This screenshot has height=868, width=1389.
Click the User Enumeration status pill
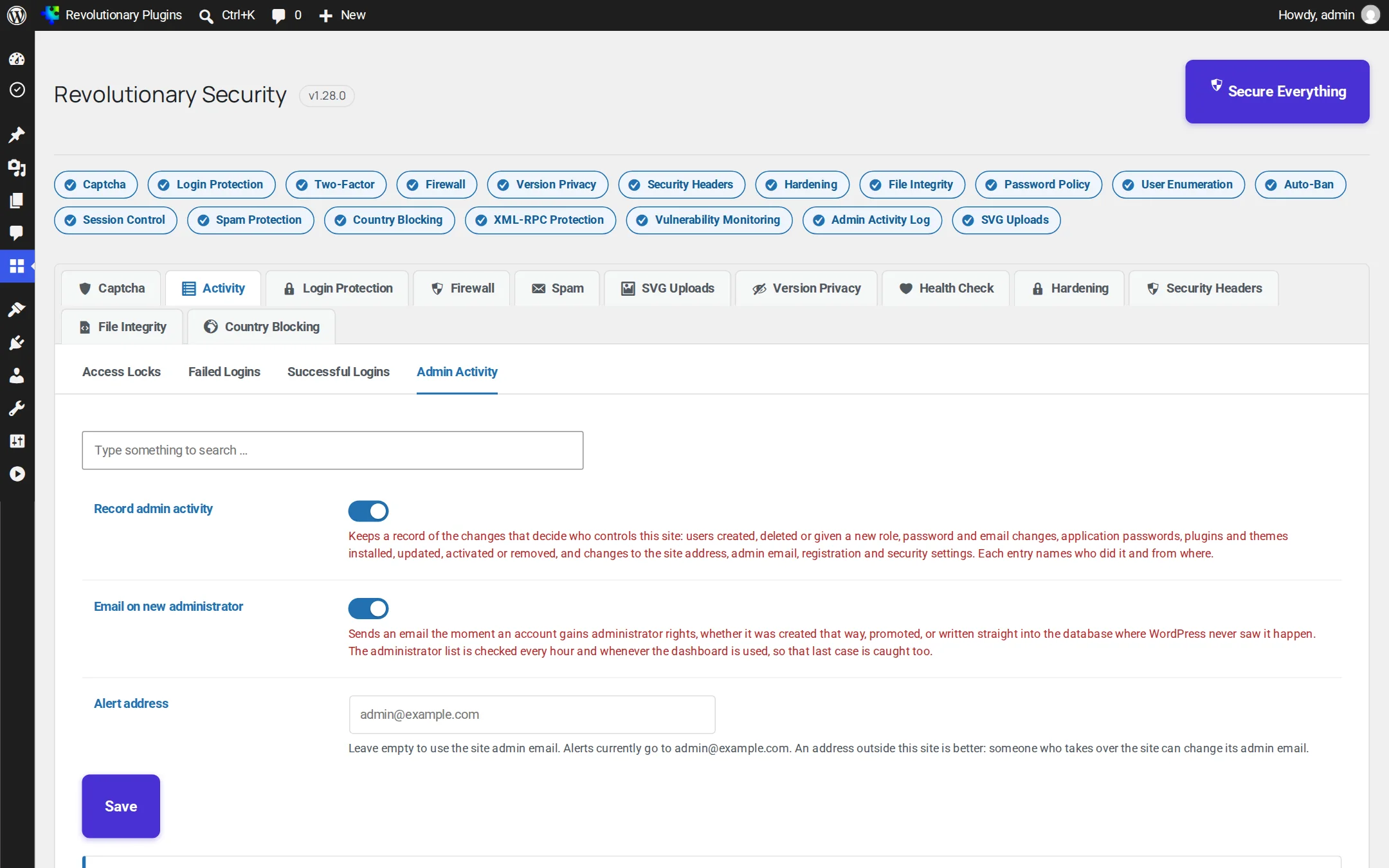coord(1179,185)
